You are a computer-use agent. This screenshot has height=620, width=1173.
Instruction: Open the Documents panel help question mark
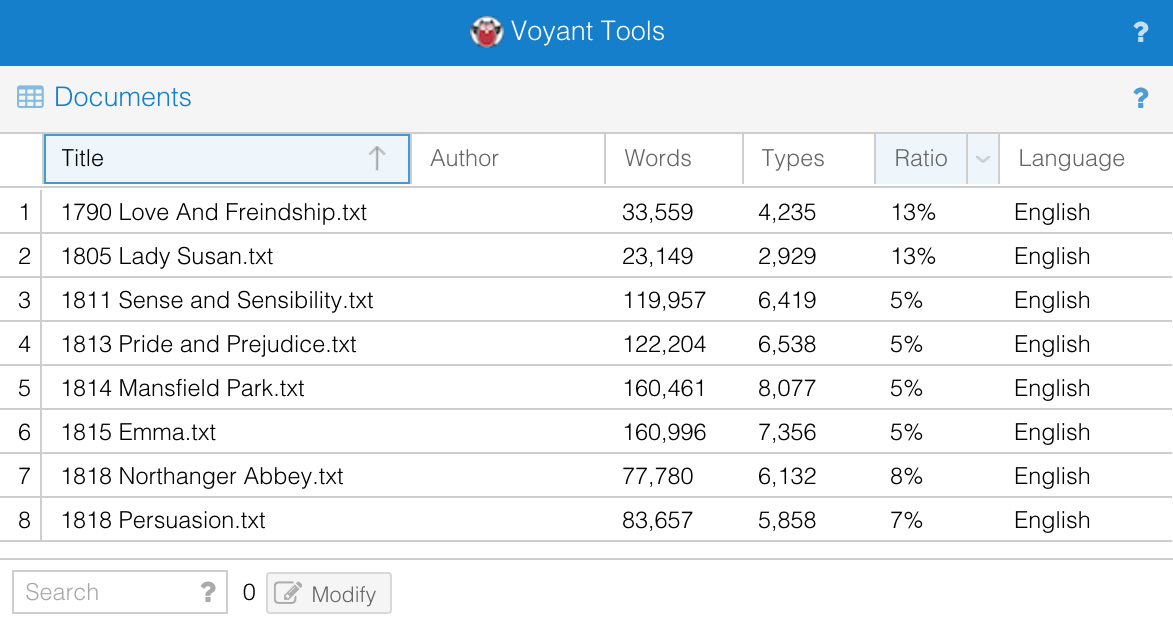point(1141,97)
